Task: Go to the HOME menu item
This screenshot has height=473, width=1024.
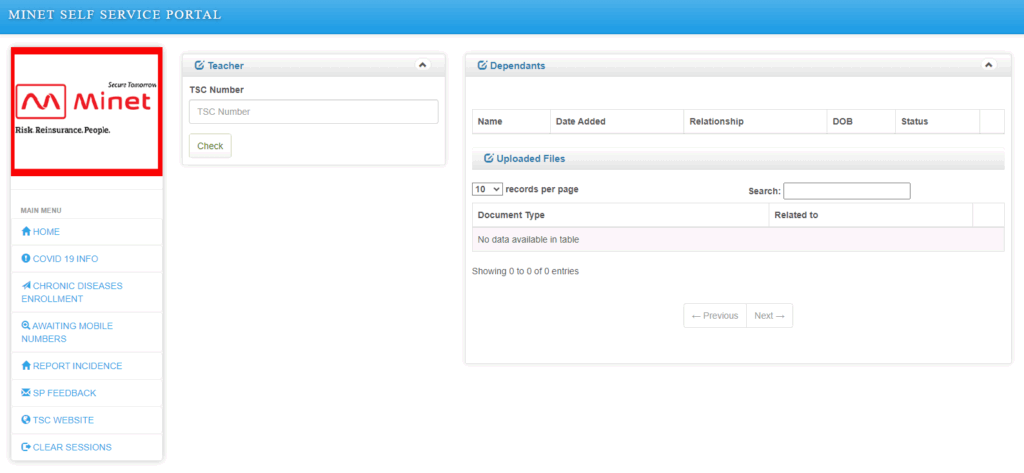Action: click(x=46, y=232)
